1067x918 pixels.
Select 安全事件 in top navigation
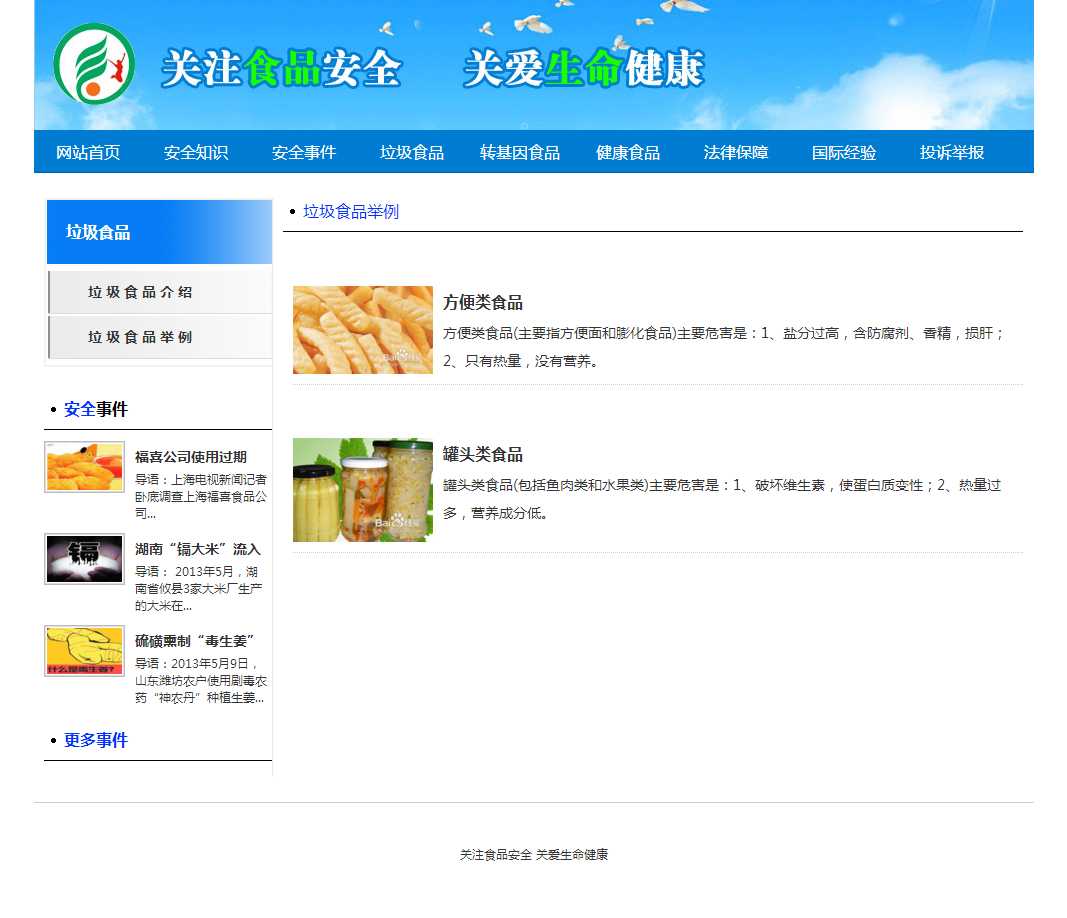click(304, 153)
